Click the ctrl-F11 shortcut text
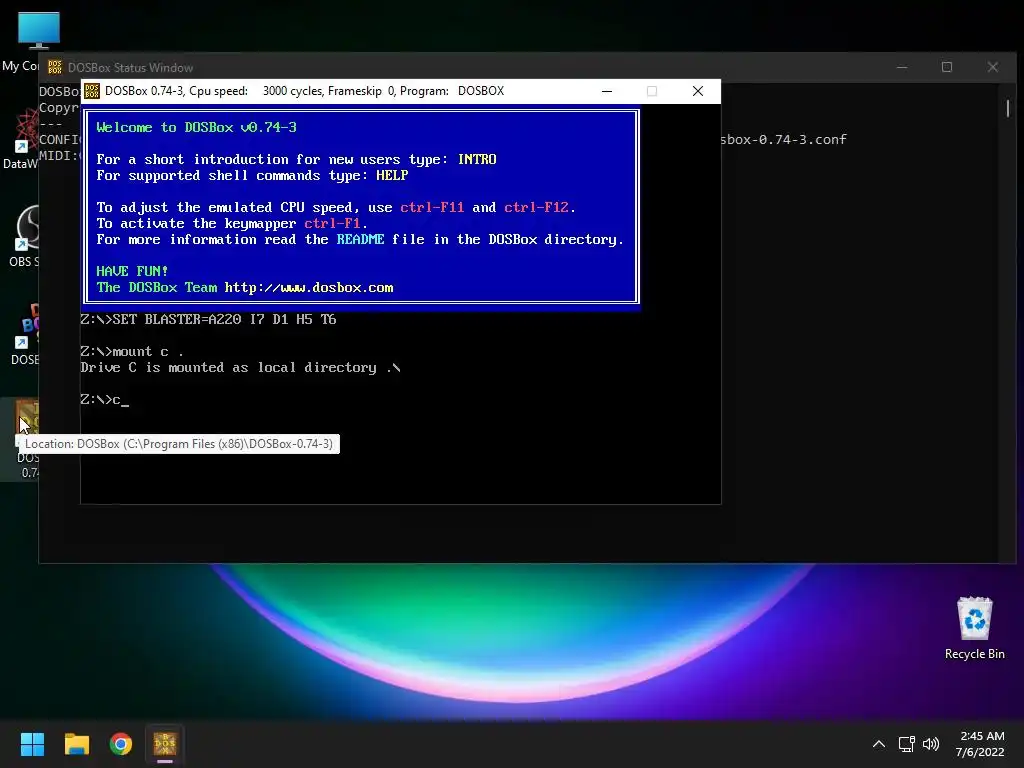This screenshot has width=1024, height=768. 432,207
